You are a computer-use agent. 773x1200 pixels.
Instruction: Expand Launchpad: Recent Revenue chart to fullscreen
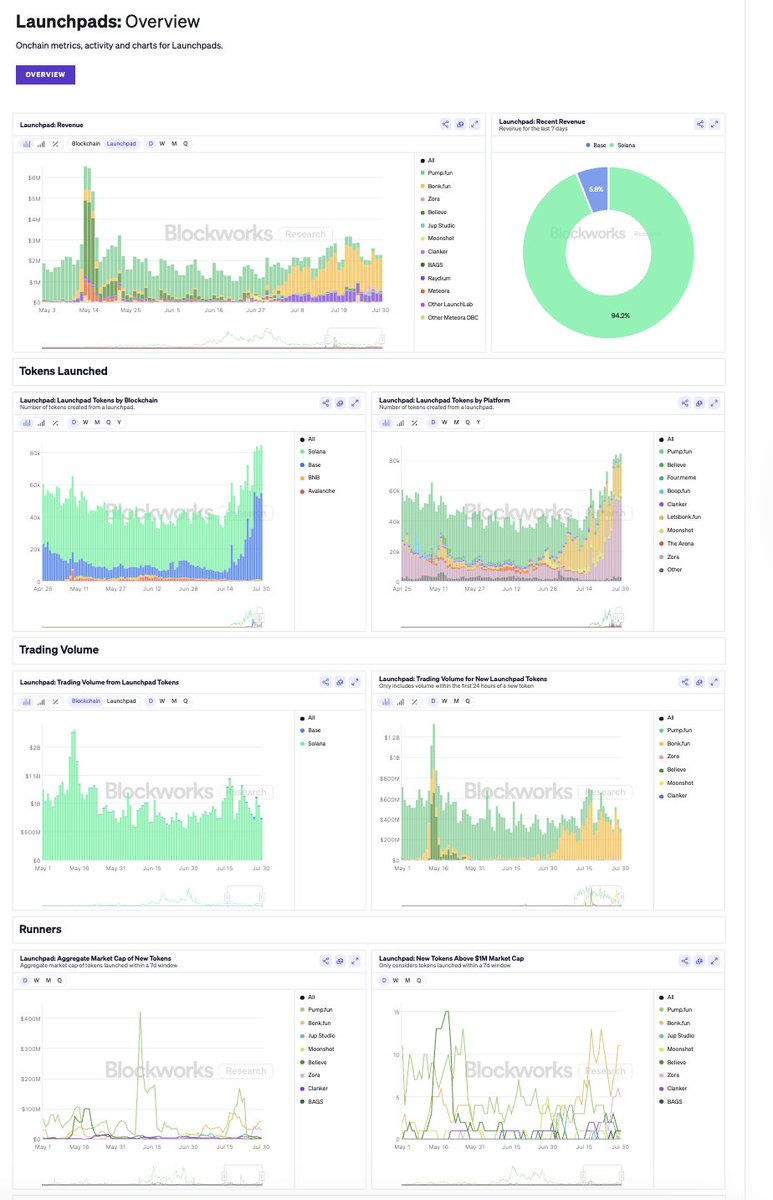point(715,124)
